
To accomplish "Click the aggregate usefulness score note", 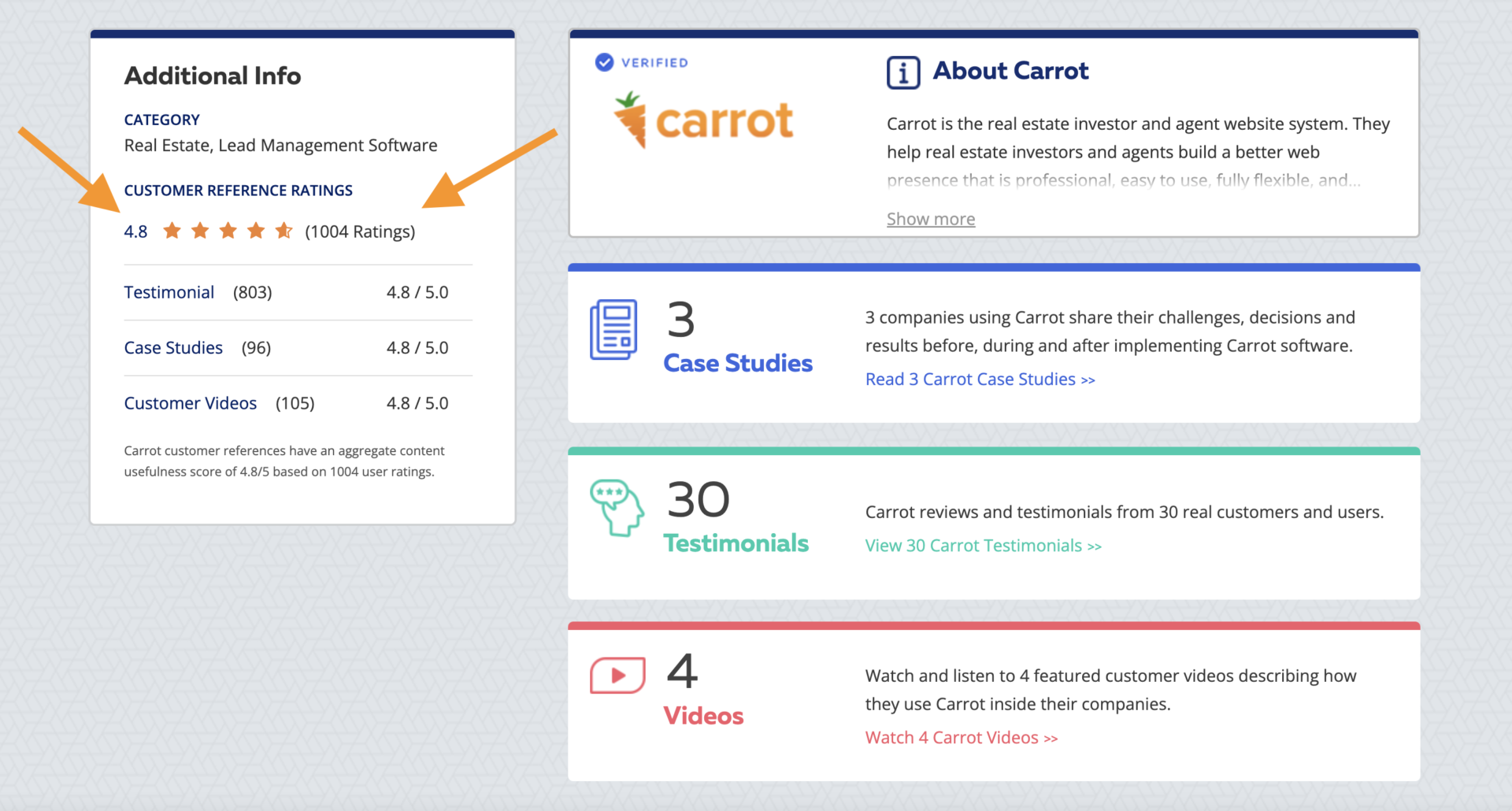I will (284, 461).
